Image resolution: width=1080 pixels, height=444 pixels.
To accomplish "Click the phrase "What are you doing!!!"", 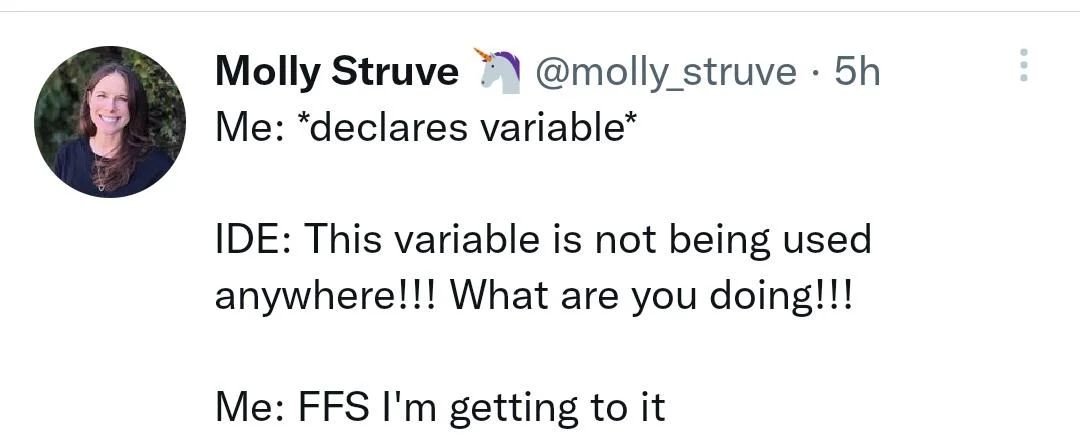I will pyautogui.click(x=652, y=297).
